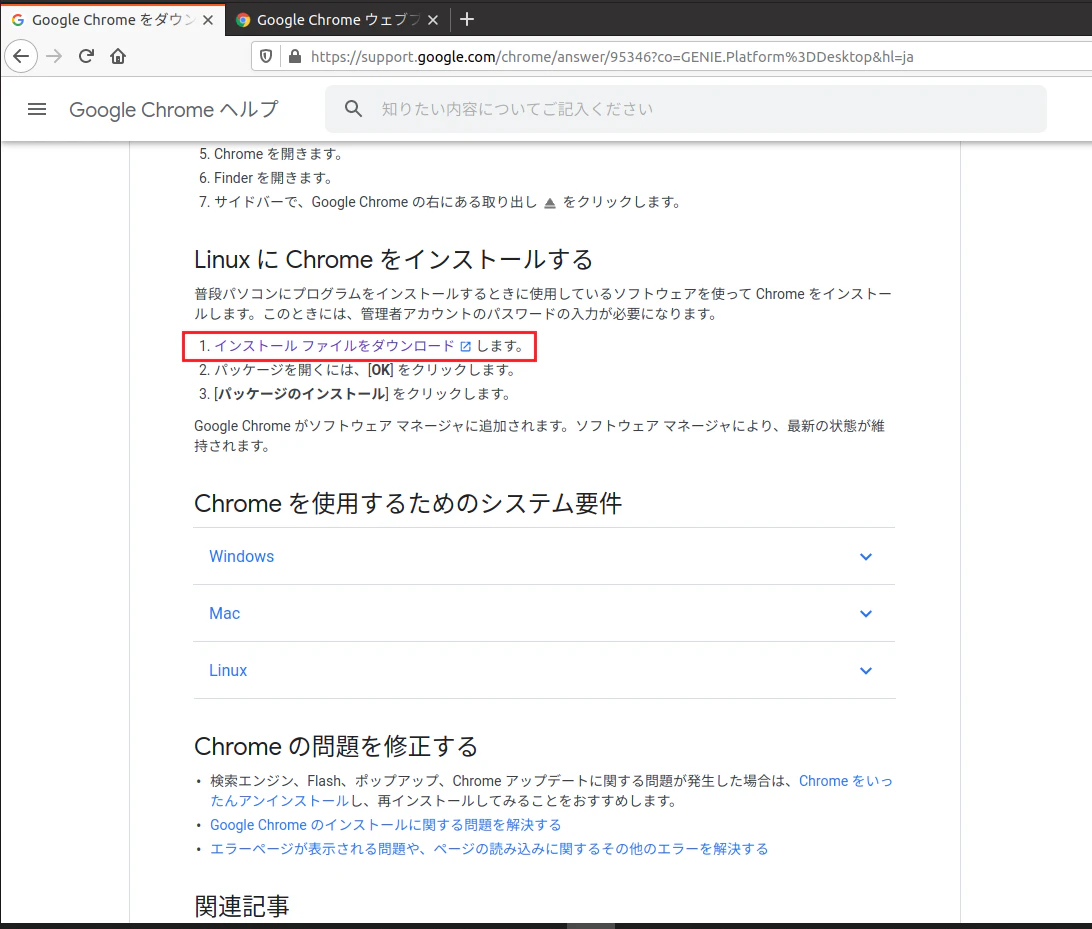Click the URL address bar
The image size is (1092, 929).
click(x=669, y=56)
